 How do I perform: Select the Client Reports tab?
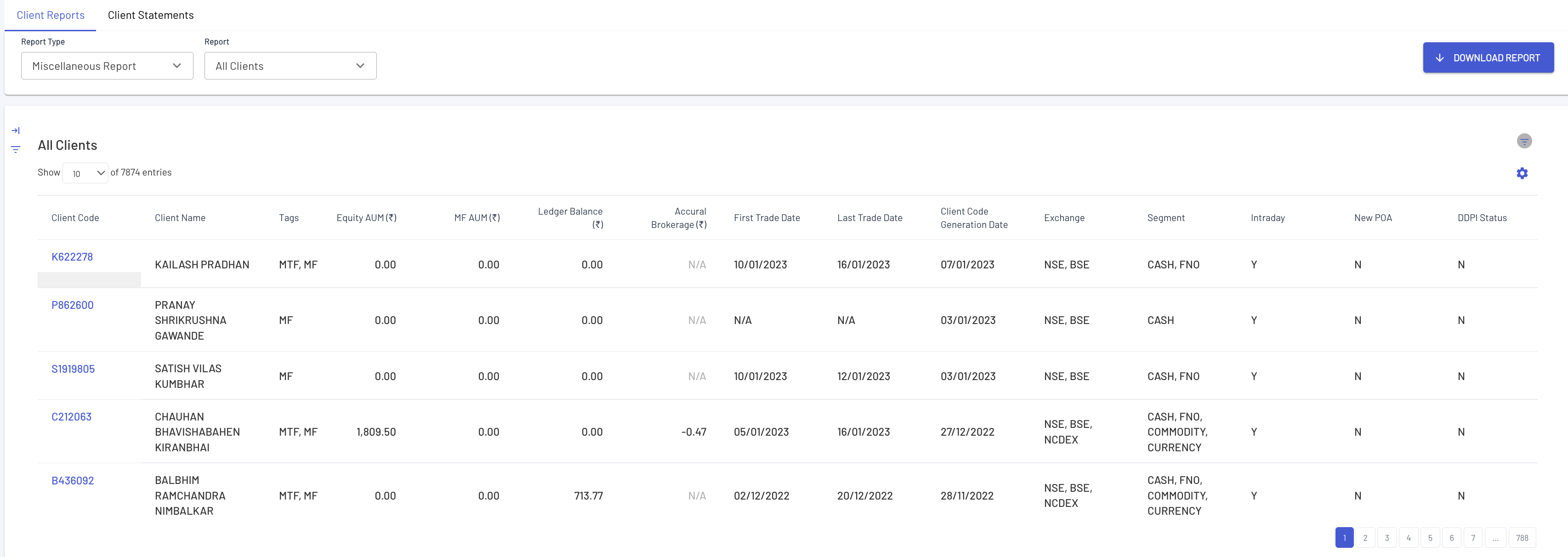(51, 15)
